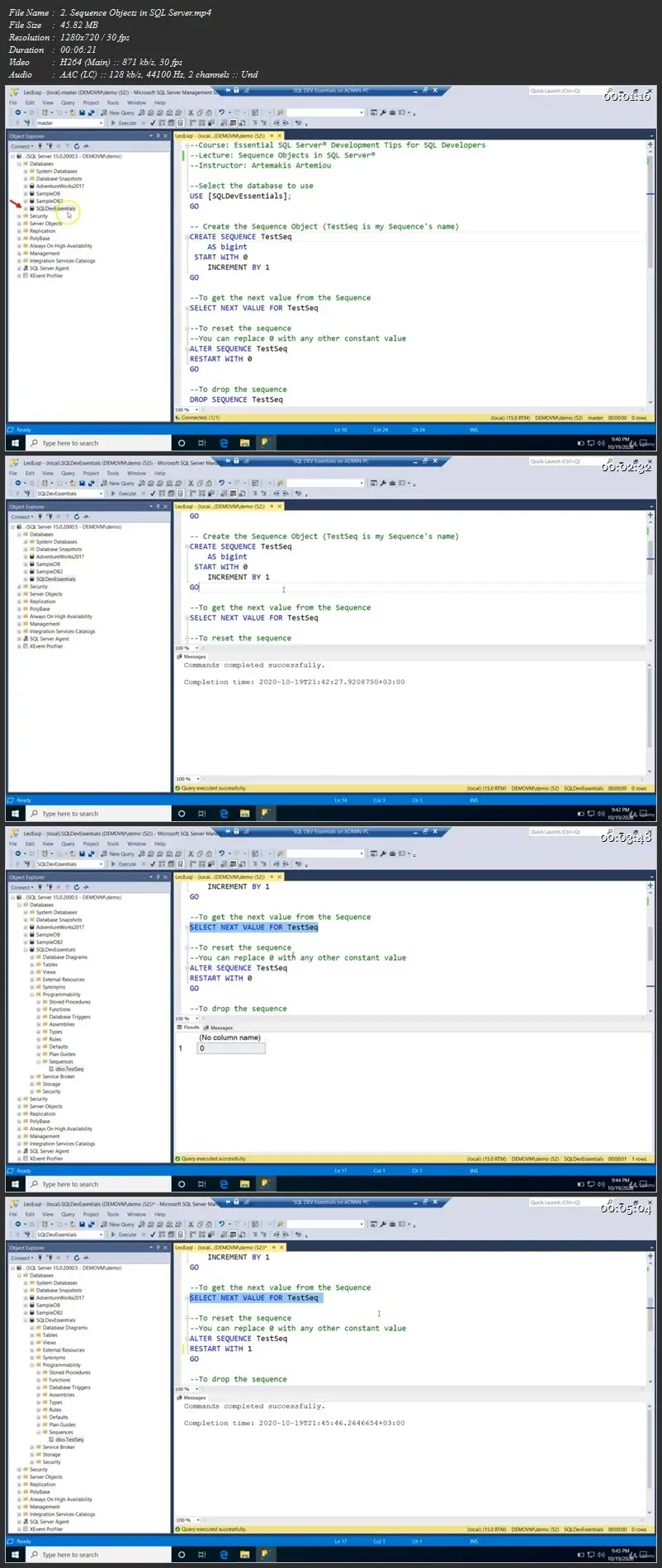
Task: Select Stored Procedures in the 00:03:48 frame tree
Action: (69, 1002)
